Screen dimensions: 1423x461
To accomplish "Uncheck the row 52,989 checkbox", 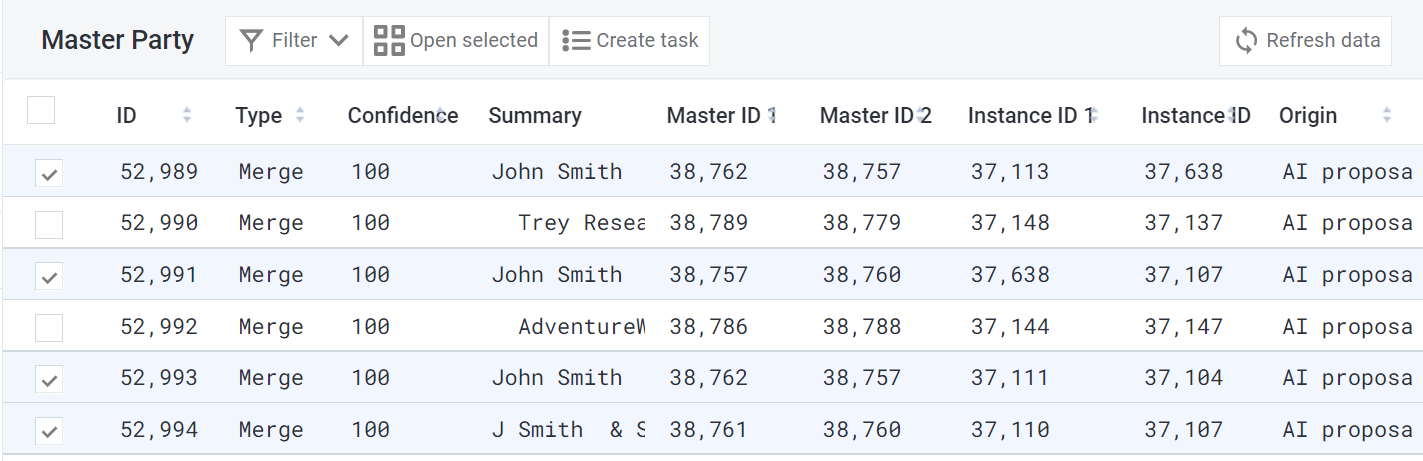I will (x=49, y=173).
